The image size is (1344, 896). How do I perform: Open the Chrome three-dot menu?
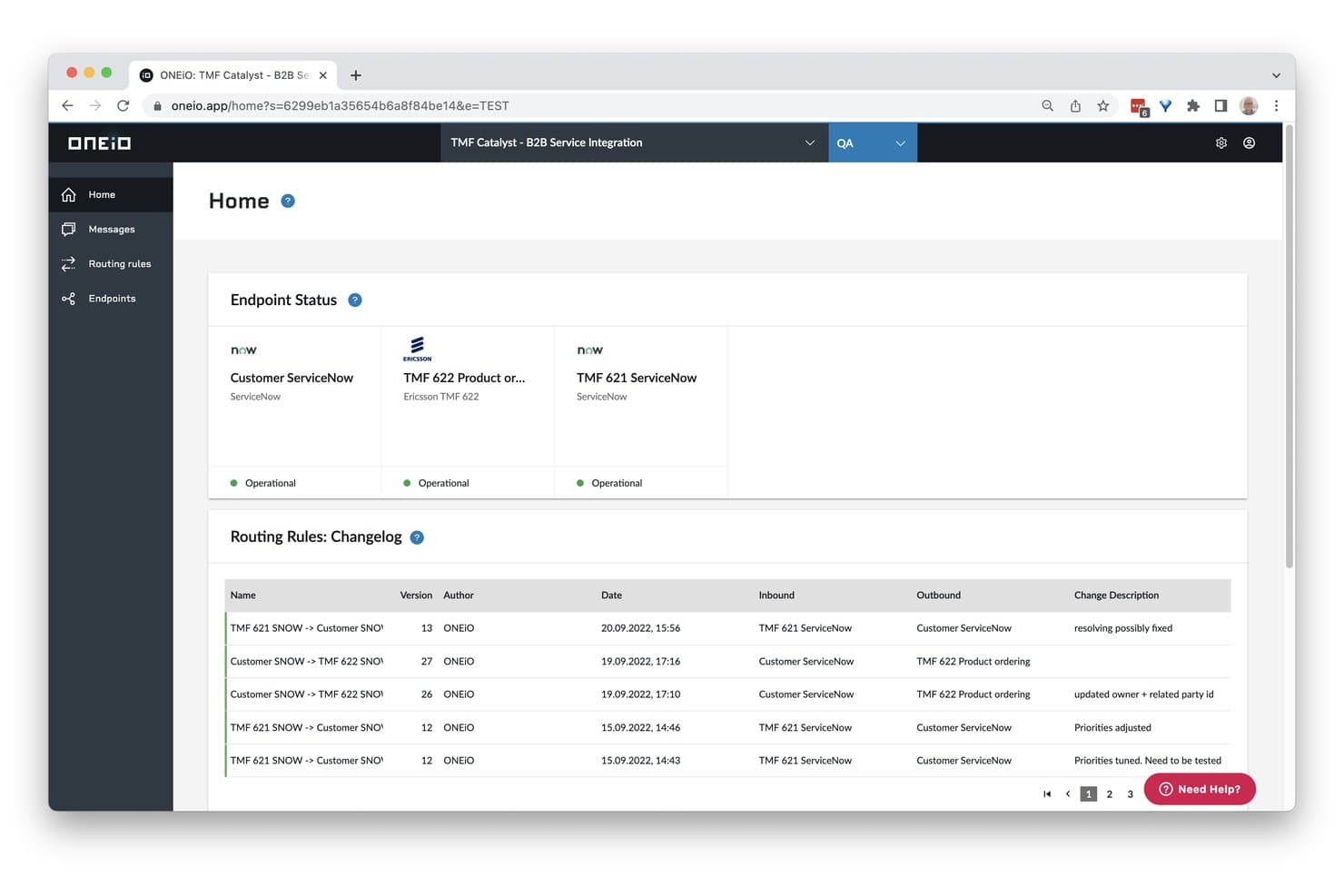1276,105
